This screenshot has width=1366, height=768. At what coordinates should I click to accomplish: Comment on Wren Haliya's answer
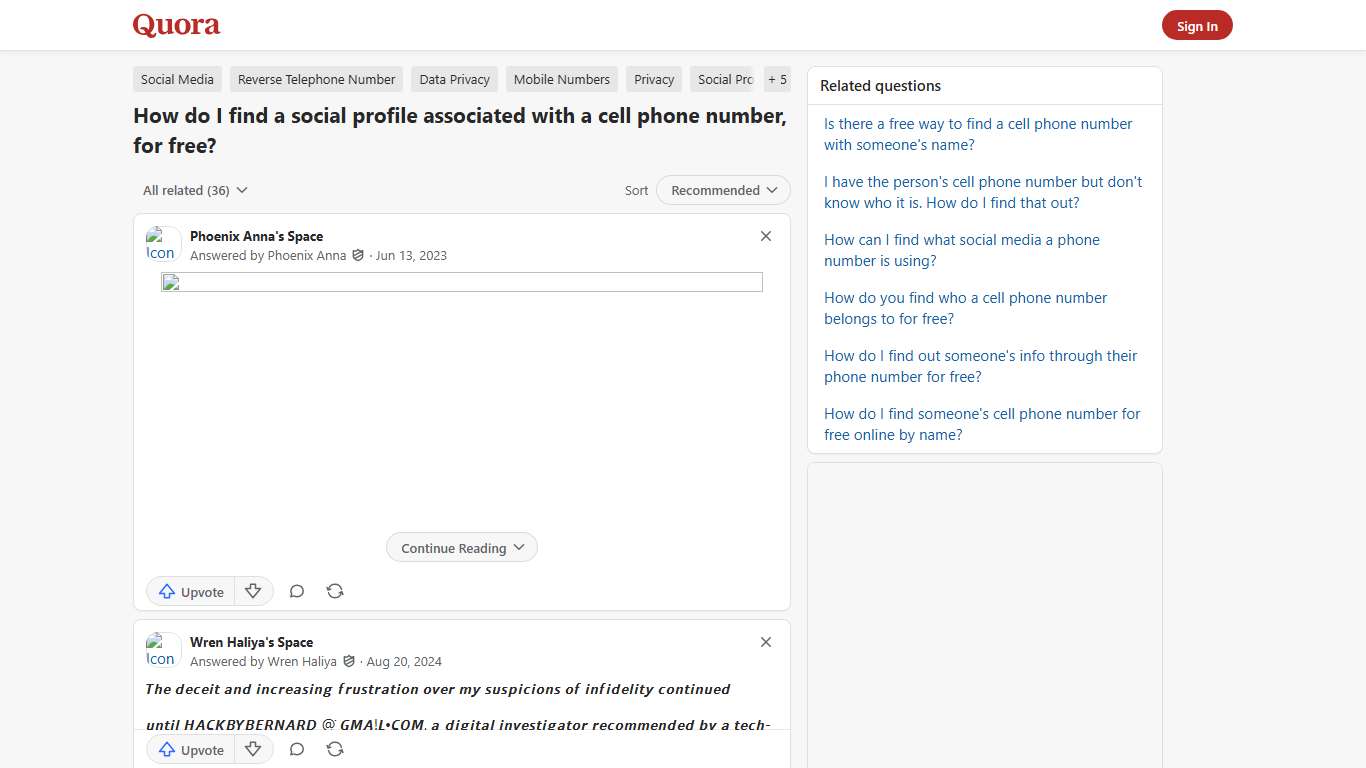(x=297, y=749)
